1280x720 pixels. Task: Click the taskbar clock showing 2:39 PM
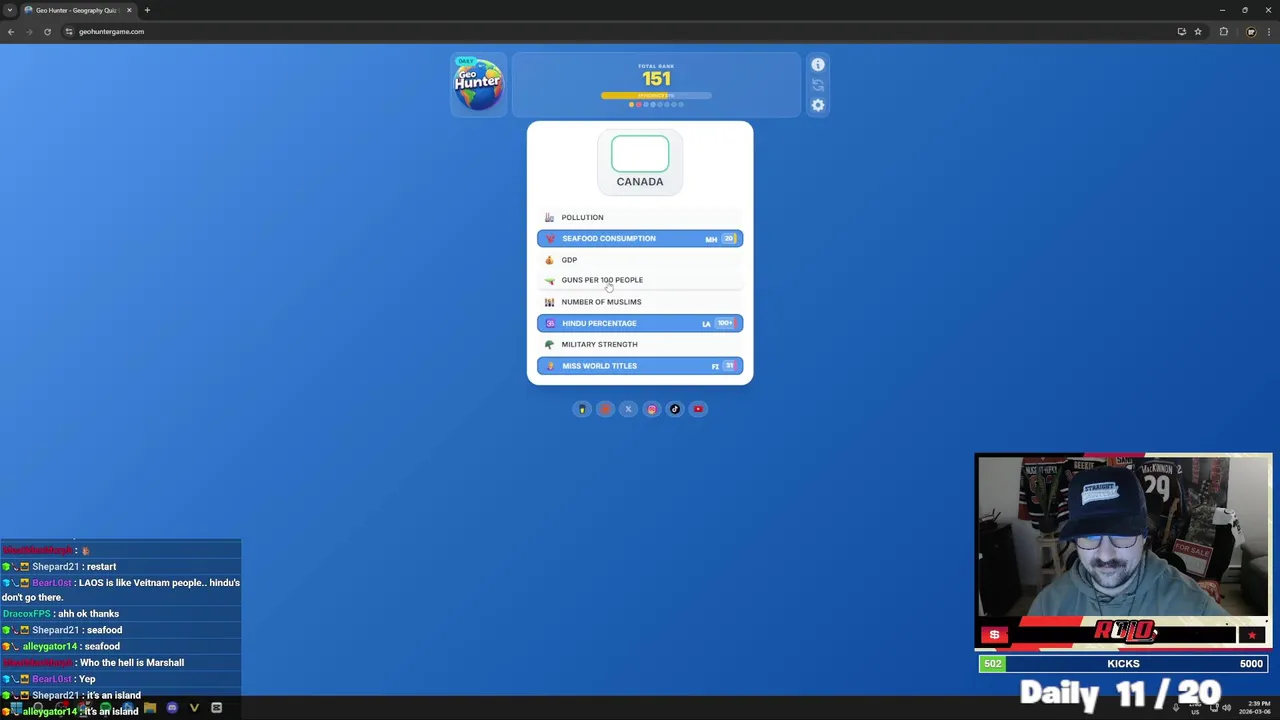coord(1257,708)
